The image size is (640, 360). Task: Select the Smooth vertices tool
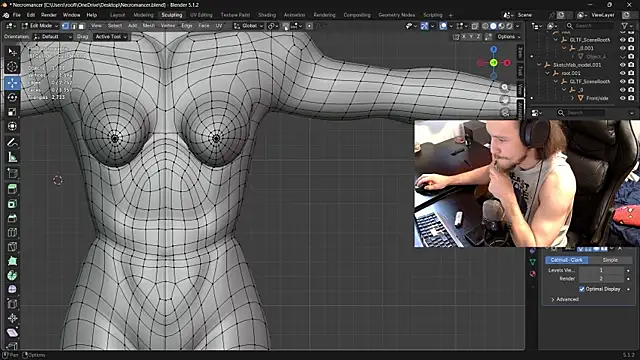[13, 289]
